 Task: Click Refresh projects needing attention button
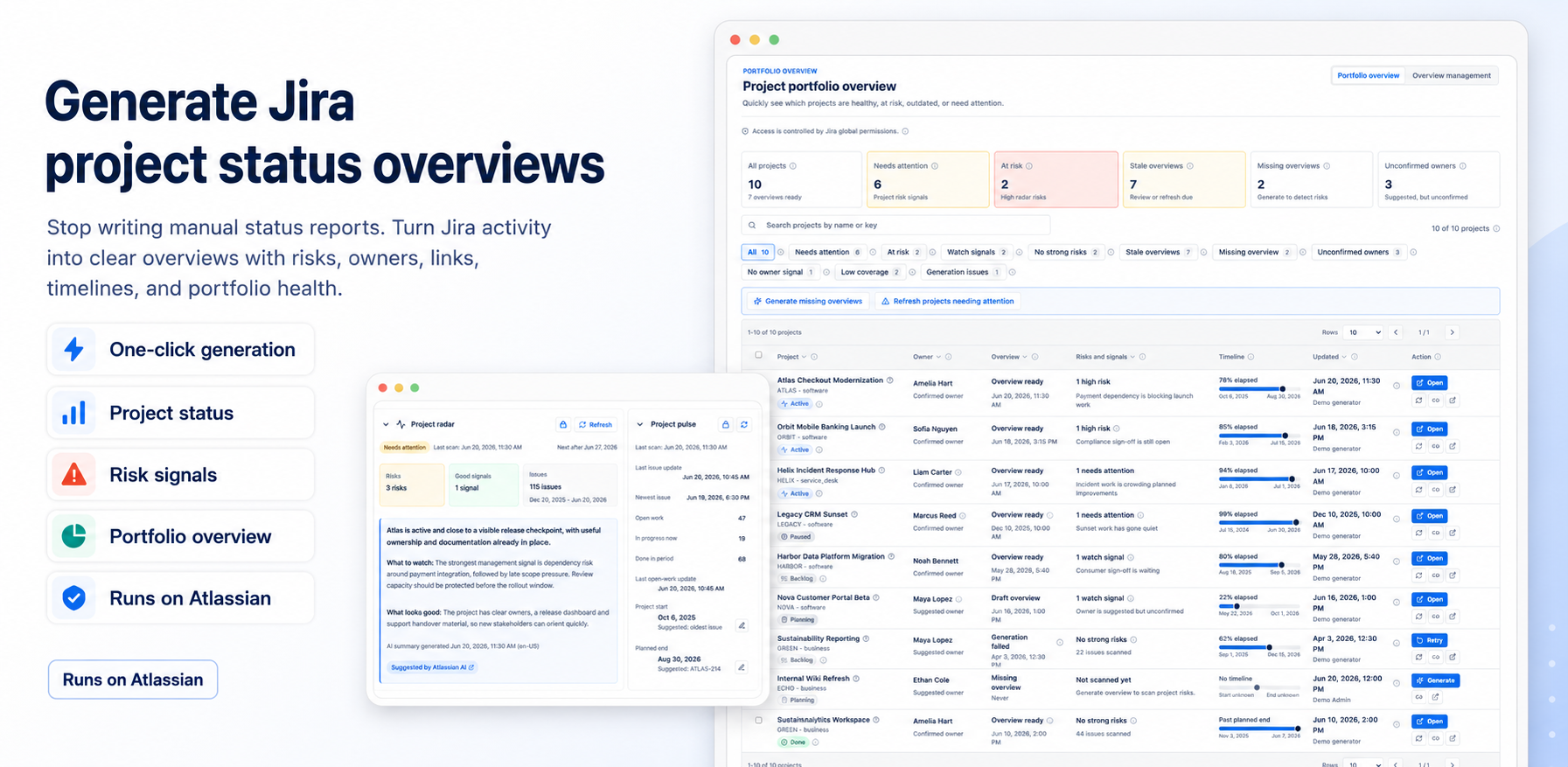(948, 301)
